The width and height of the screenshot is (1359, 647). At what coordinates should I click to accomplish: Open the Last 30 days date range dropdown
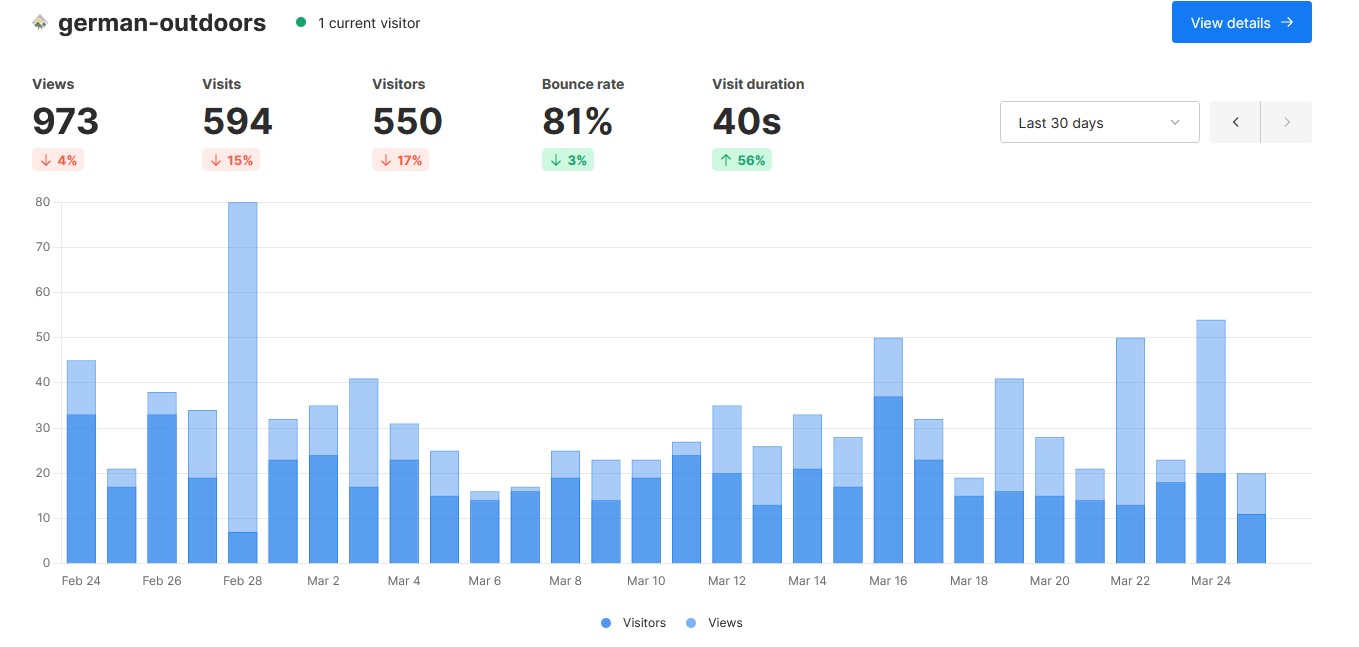[1099, 121]
